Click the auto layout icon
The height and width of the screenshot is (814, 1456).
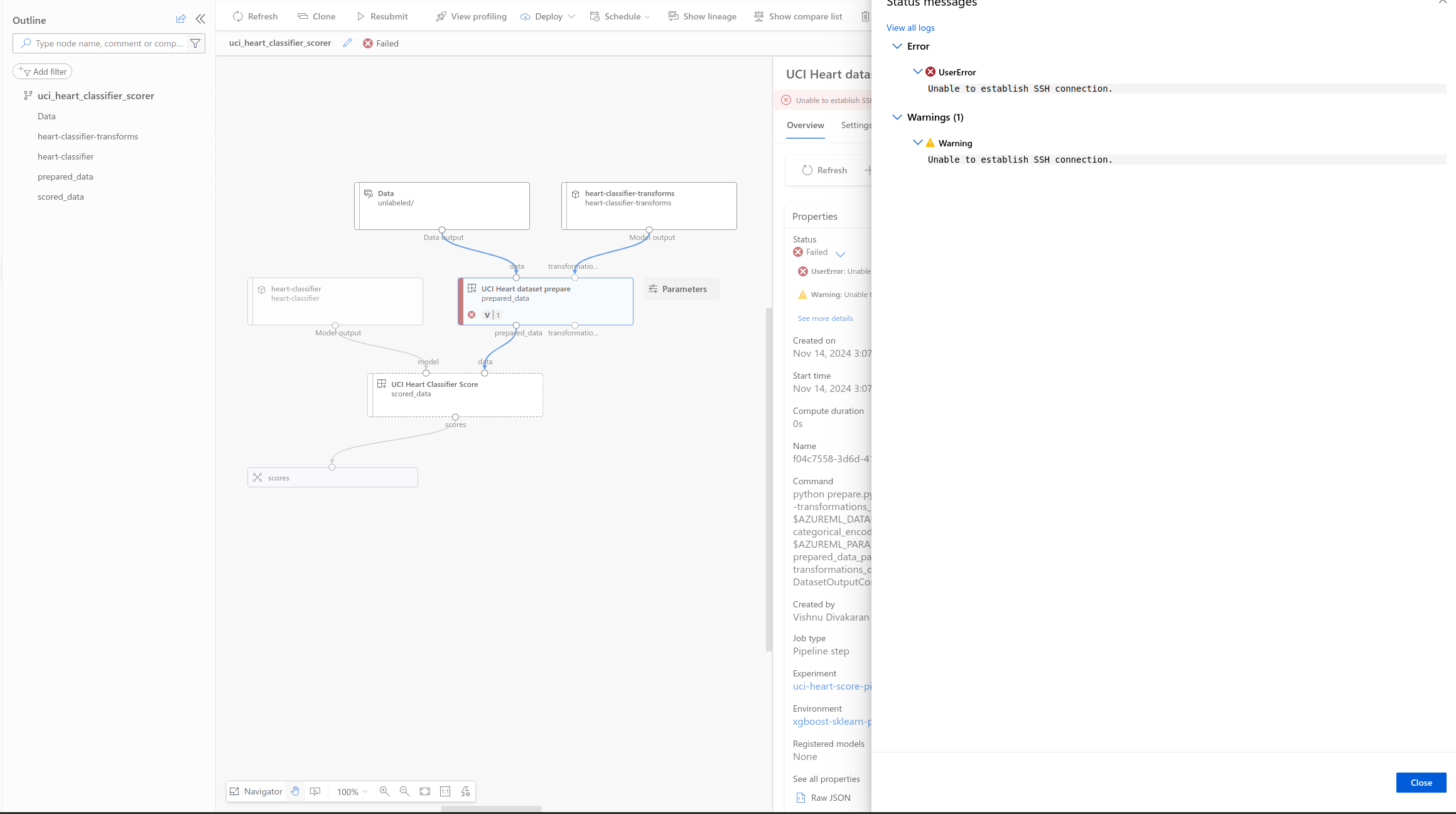465,791
